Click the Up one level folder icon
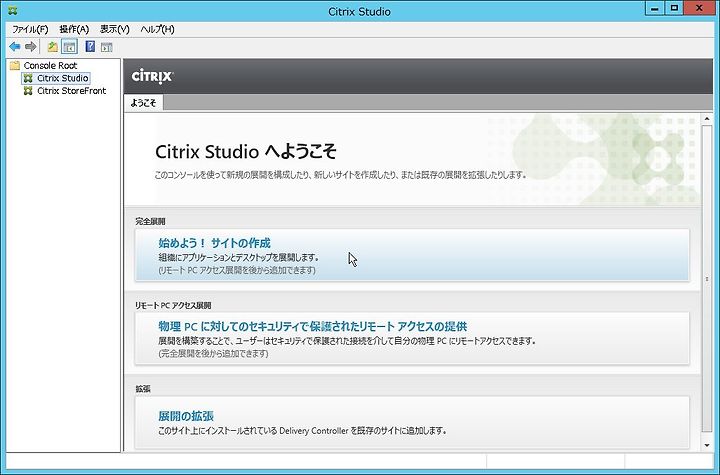This screenshot has height=475, width=720. pyautogui.click(x=53, y=46)
